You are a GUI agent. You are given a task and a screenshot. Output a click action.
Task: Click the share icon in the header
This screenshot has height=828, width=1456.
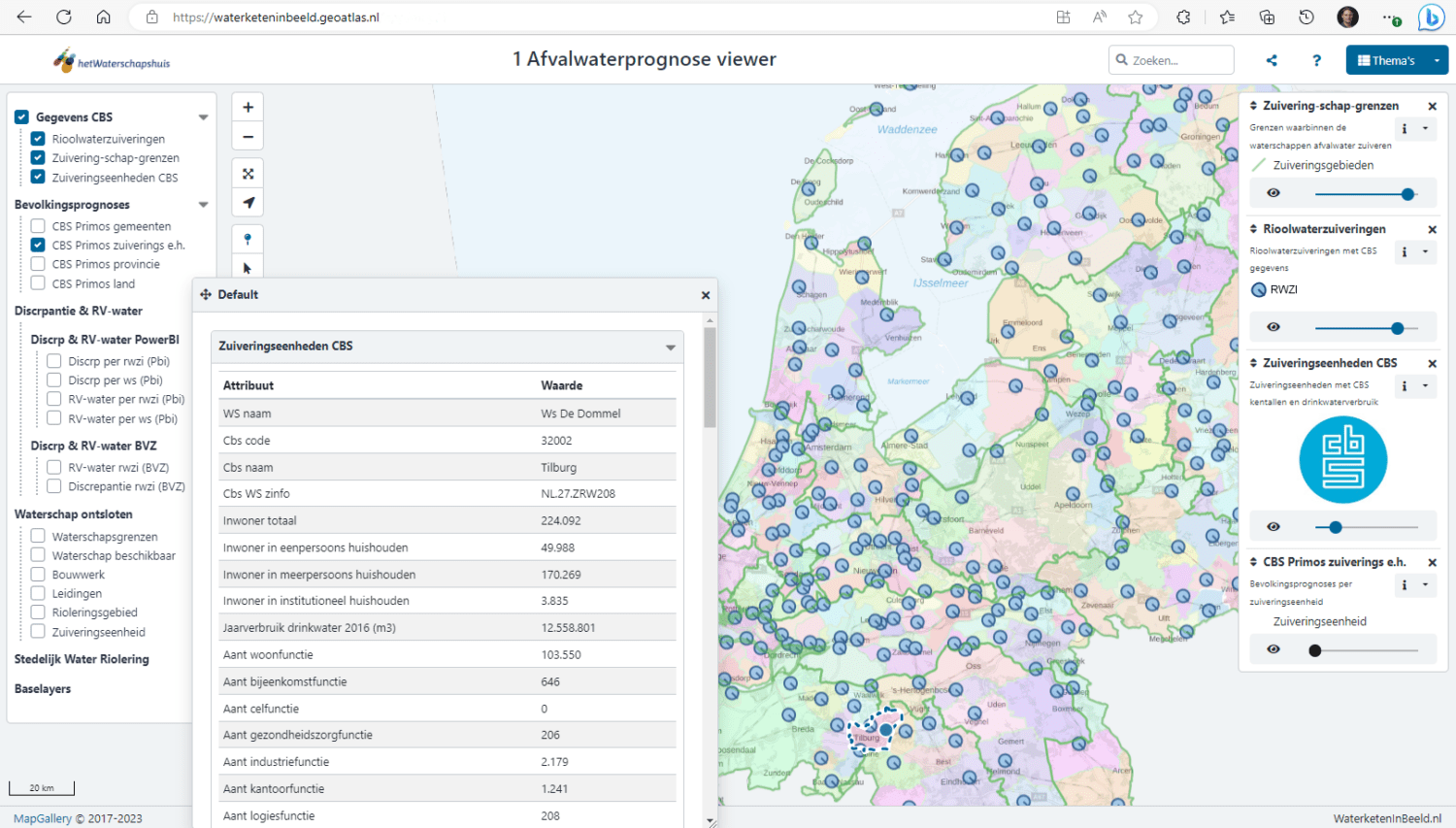click(x=1272, y=59)
